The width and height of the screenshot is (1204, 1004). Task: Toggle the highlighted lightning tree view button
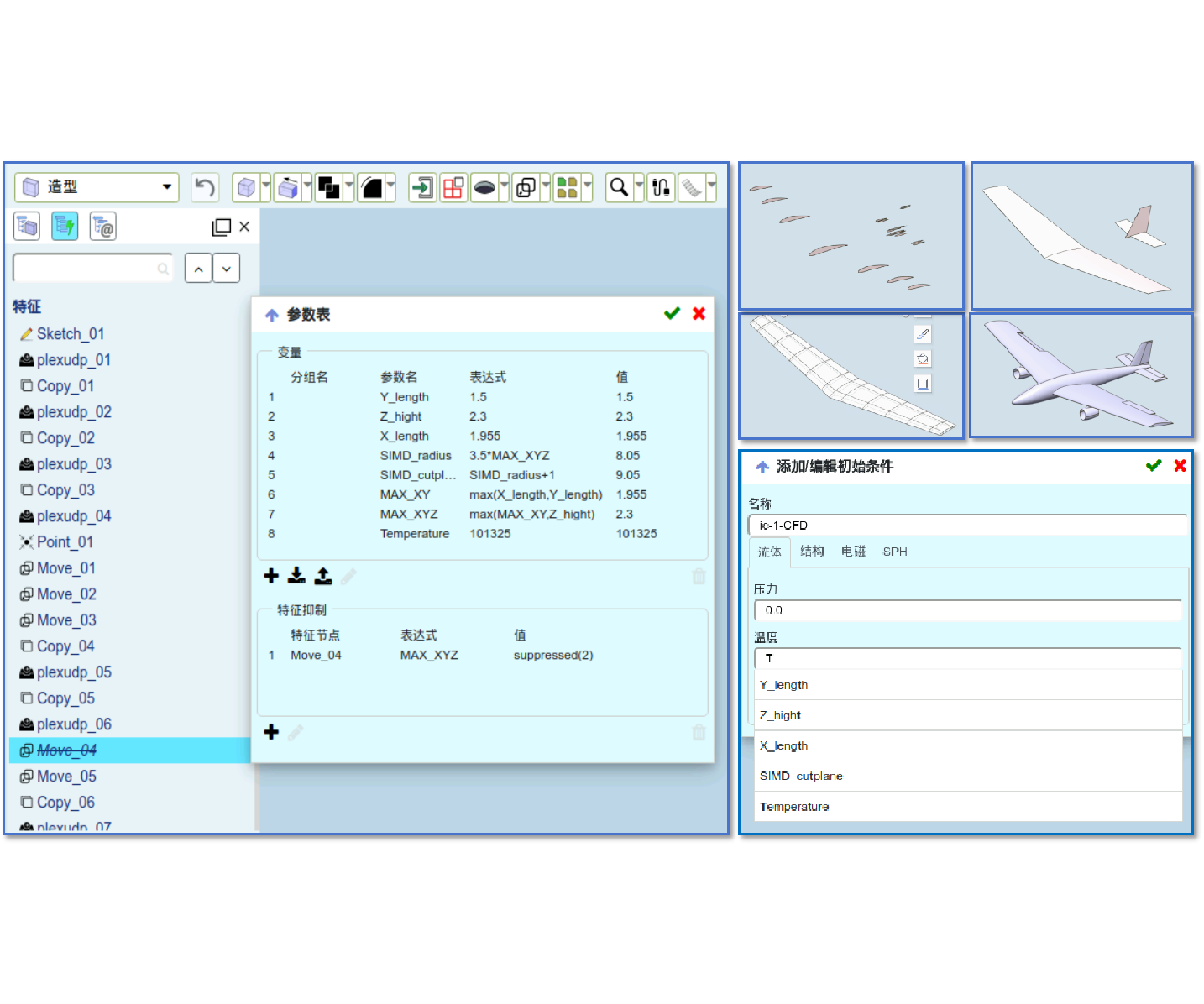65,227
